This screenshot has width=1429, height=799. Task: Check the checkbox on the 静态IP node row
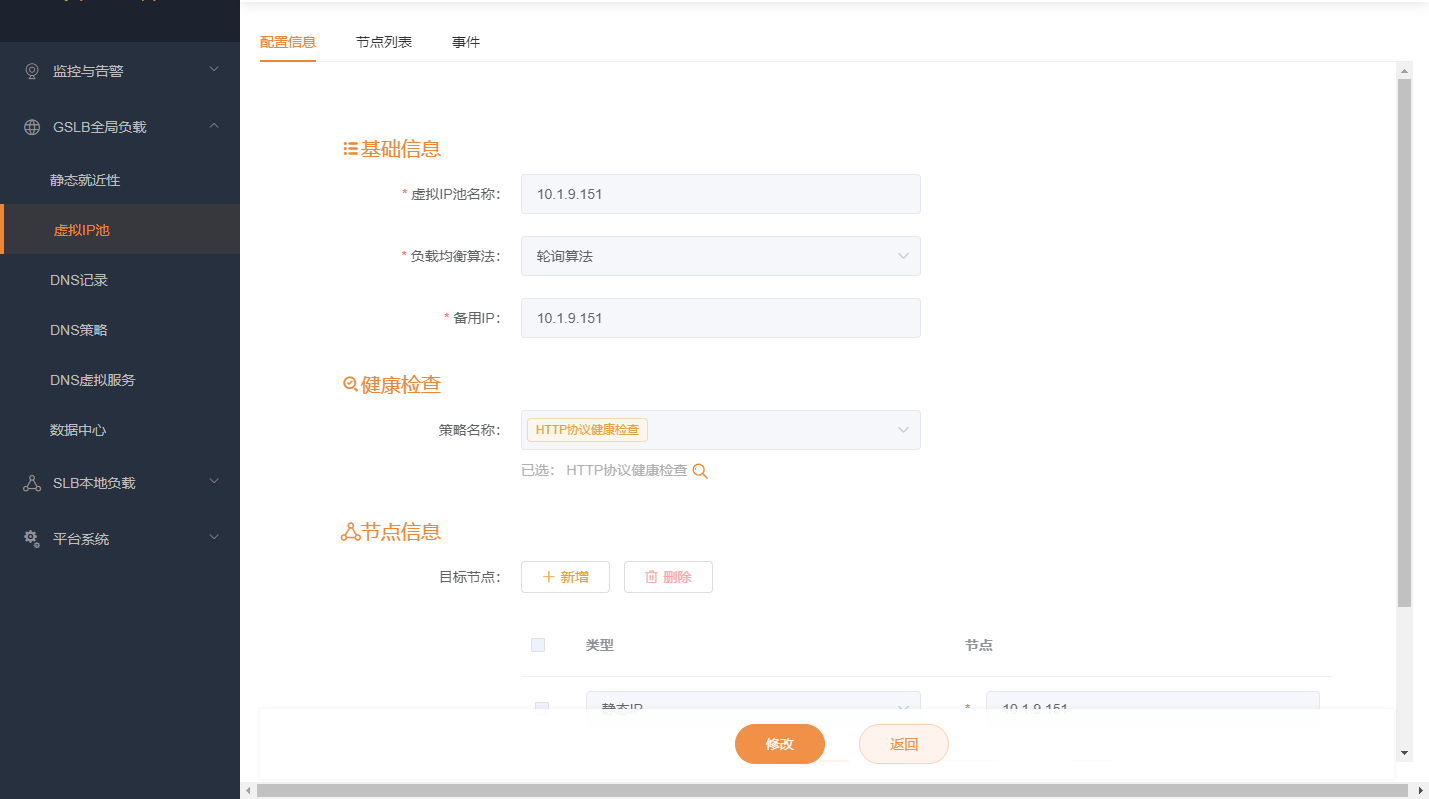tap(541, 708)
